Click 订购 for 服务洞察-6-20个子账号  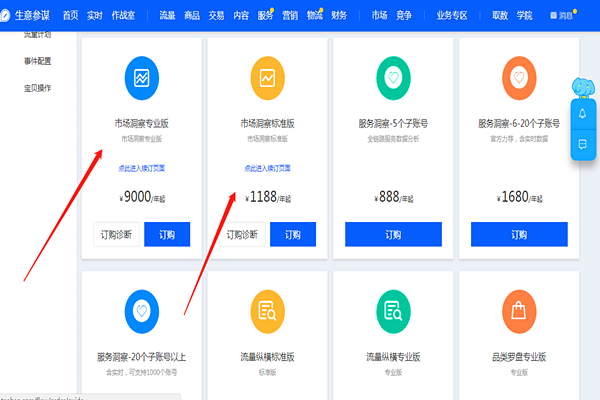pos(519,234)
